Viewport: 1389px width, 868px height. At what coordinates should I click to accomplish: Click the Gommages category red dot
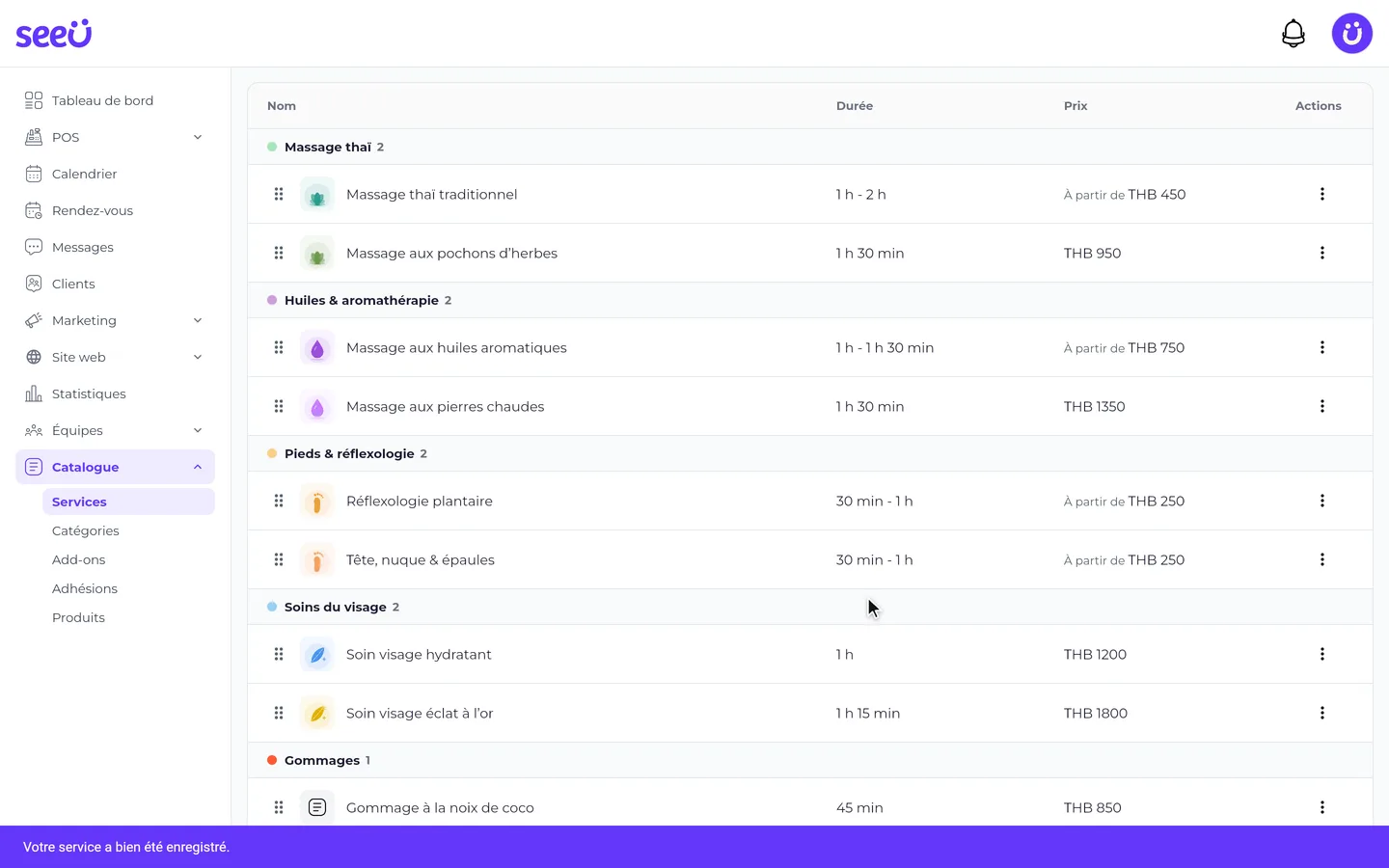pos(272,760)
